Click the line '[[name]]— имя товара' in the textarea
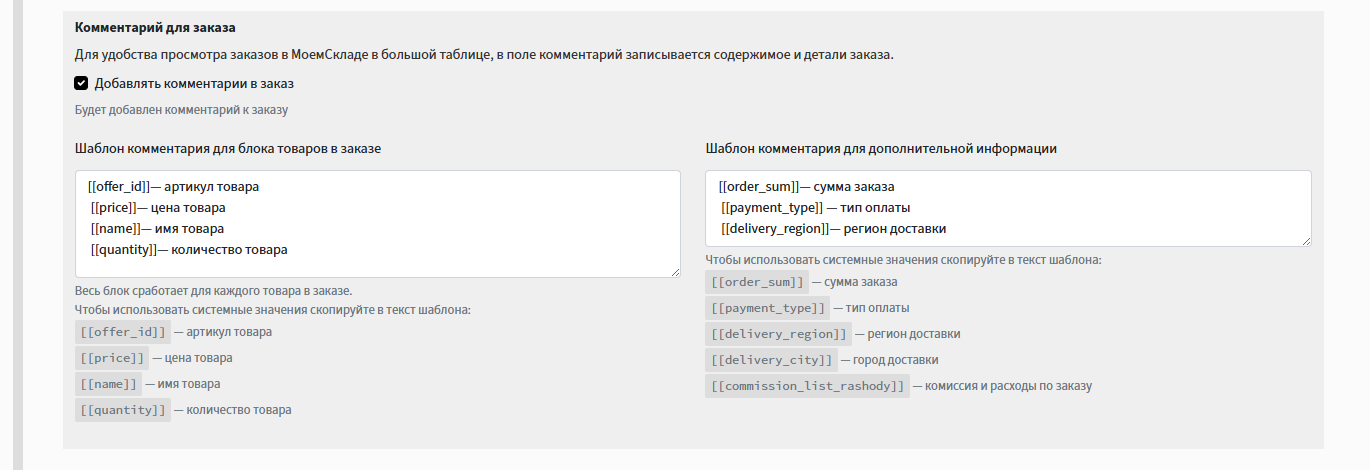Viewport: 1370px width, 470px height. [x=157, y=229]
